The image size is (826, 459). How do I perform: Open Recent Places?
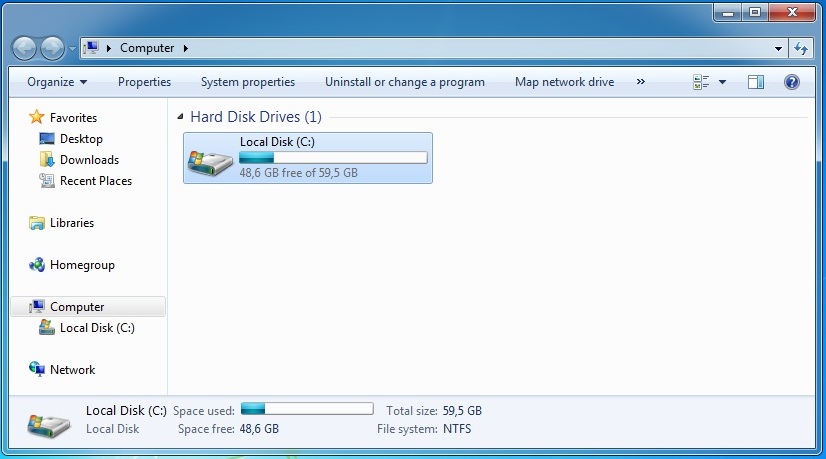click(96, 181)
